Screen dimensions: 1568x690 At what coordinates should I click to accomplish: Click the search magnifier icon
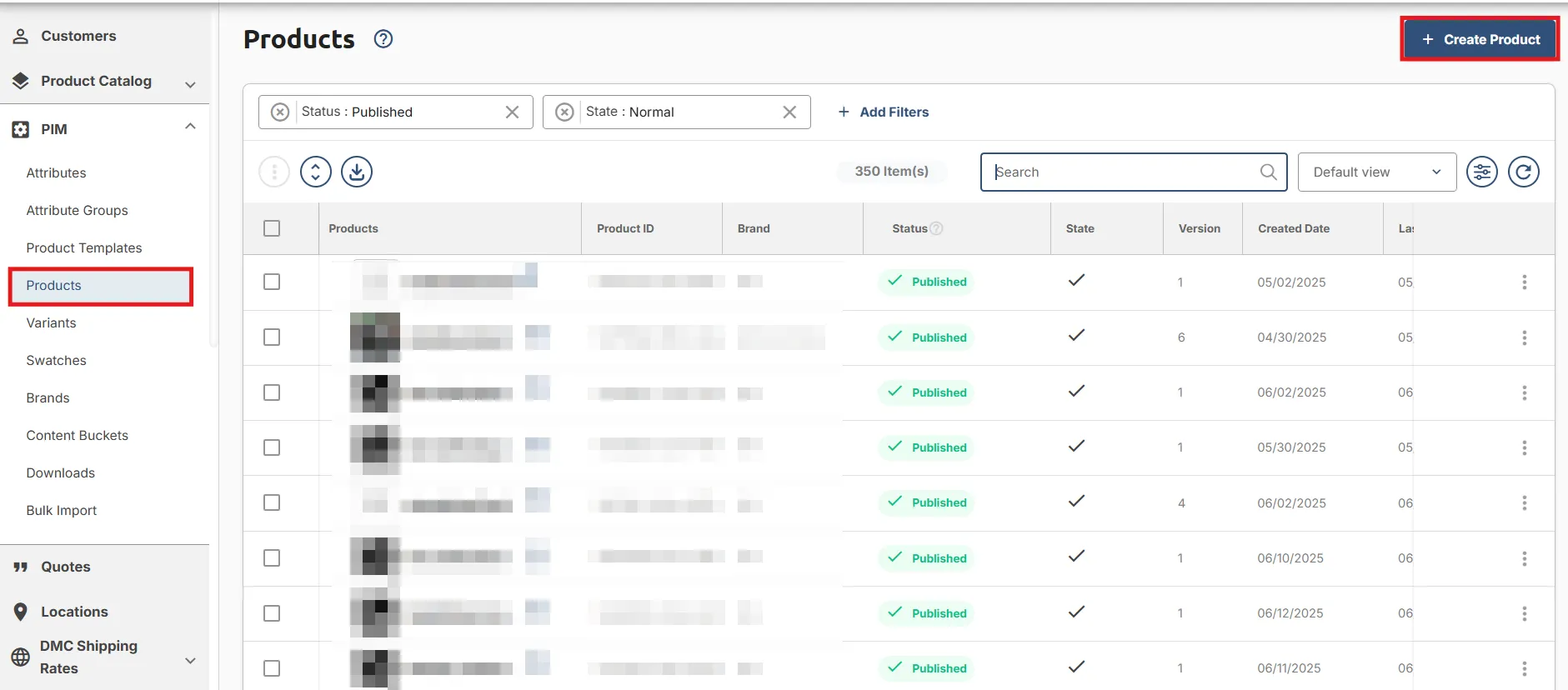[1268, 172]
